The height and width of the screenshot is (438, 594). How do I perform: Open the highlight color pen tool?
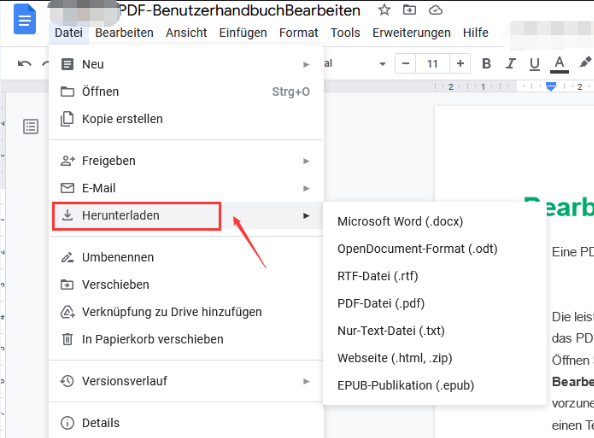pyautogui.click(x=585, y=63)
